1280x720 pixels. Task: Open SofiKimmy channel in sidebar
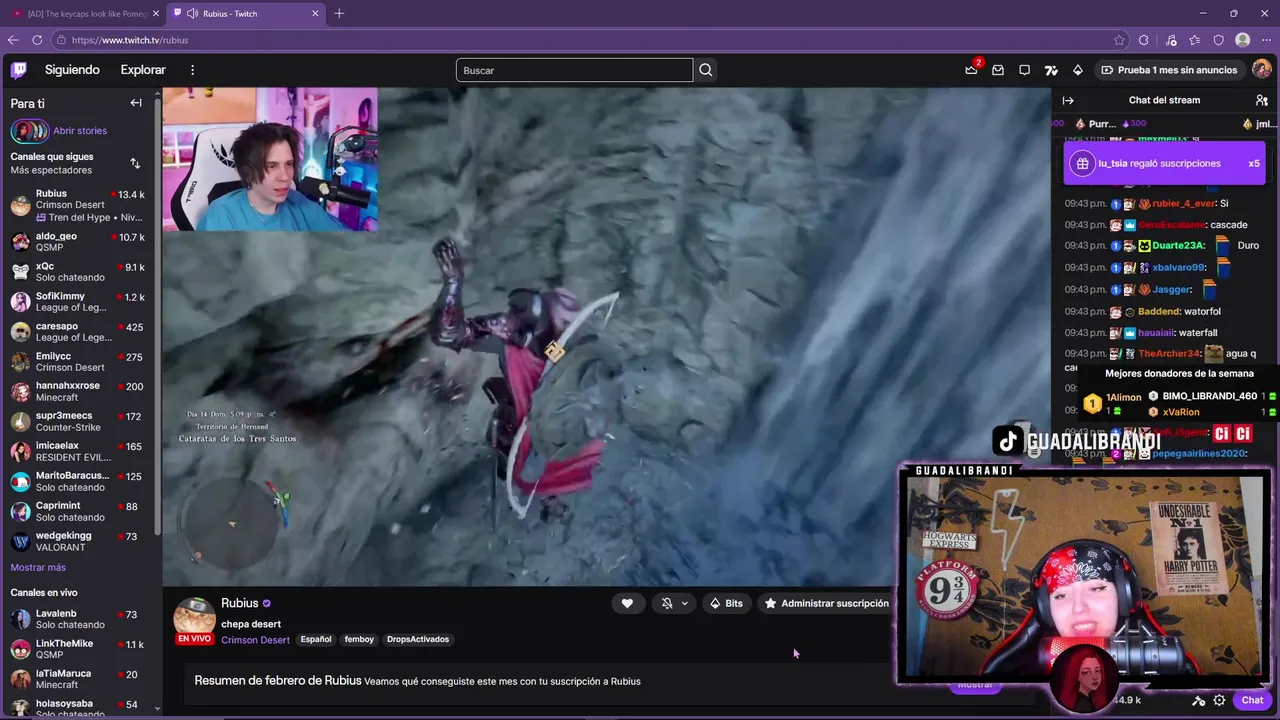pyautogui.click(x=78, y=302)
